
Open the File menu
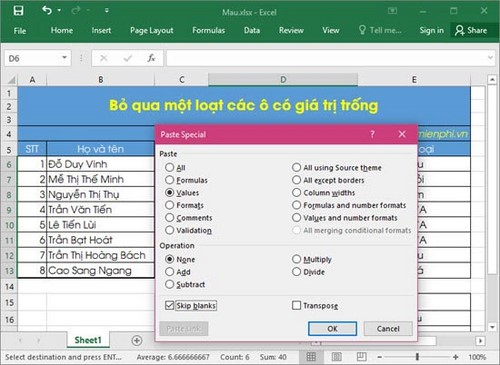coord(20,31)
